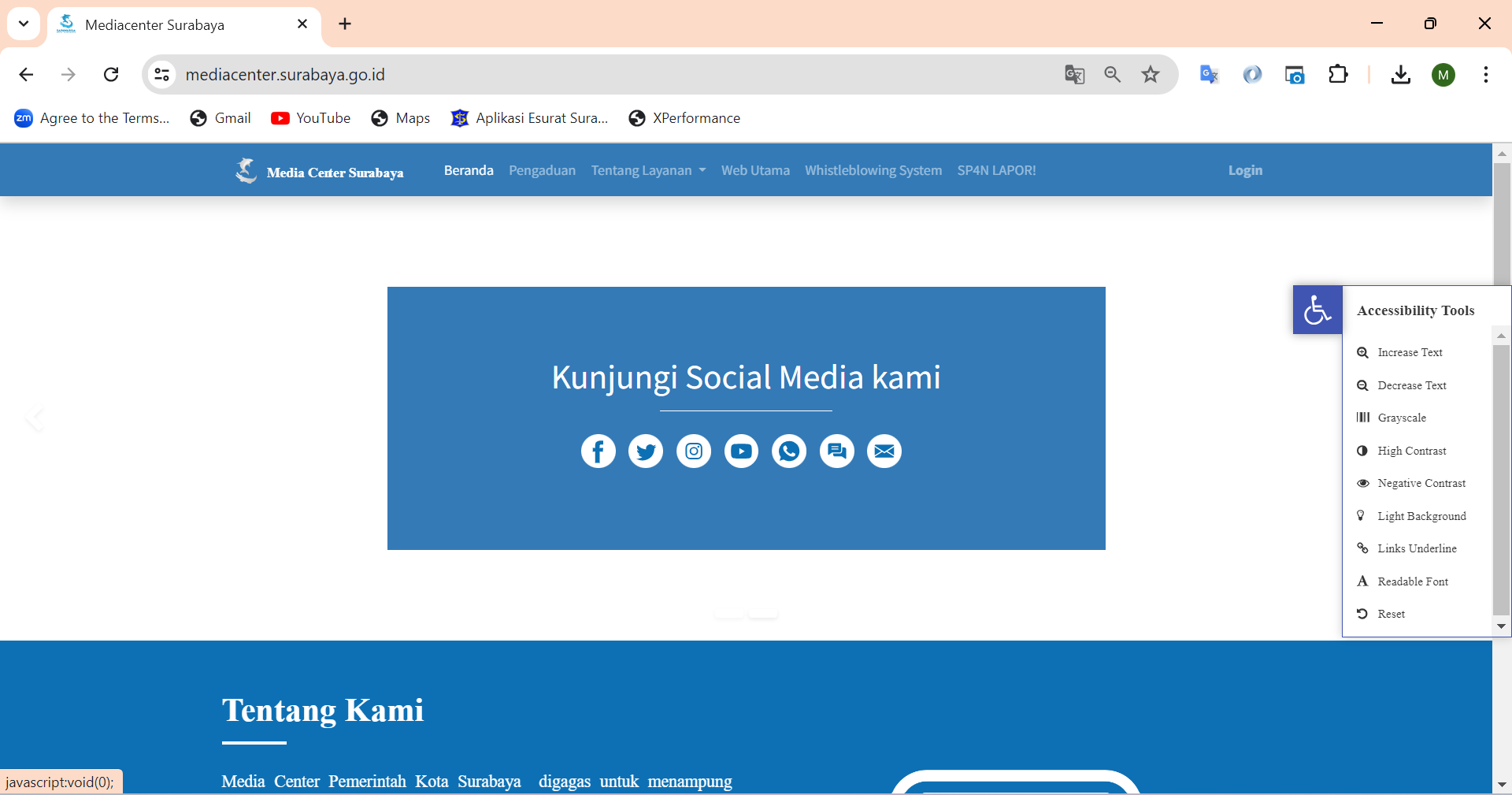
Task: Open the tab search dropdown arrow
Action: (x=24, y=24)
